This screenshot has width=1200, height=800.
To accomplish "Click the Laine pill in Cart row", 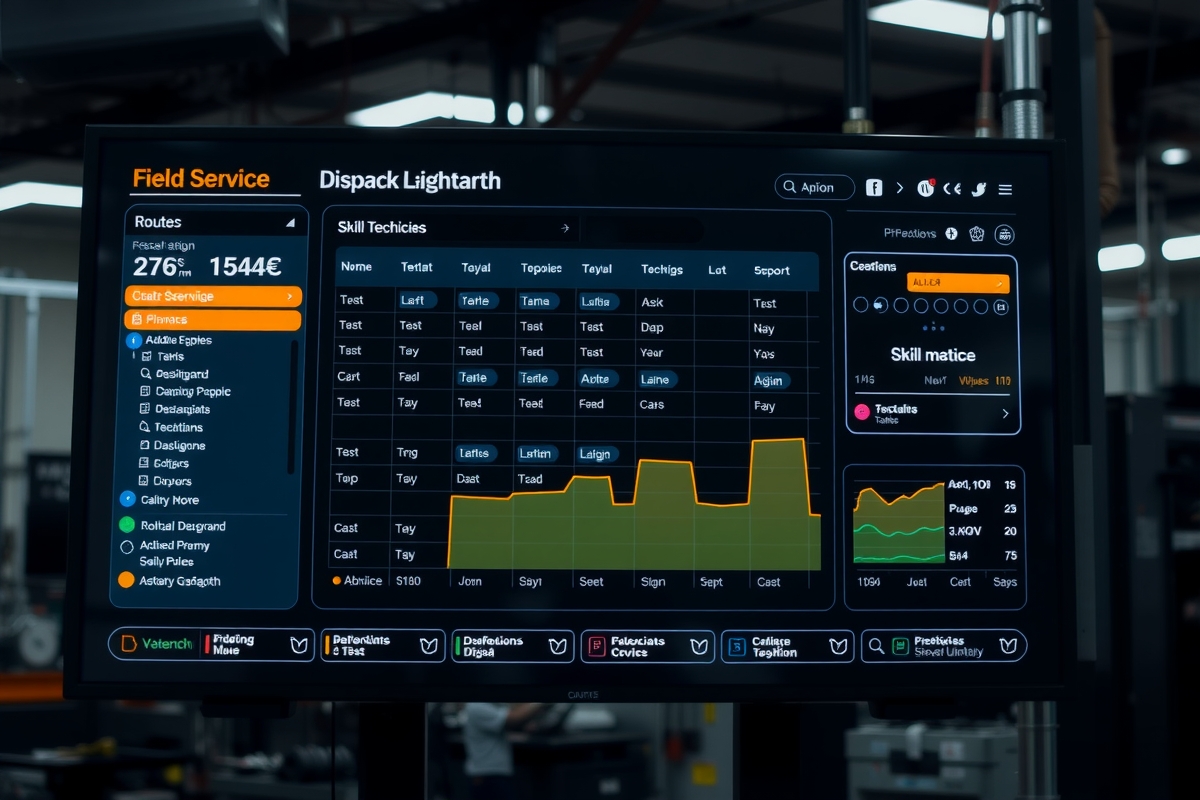I will pos(657,379).
